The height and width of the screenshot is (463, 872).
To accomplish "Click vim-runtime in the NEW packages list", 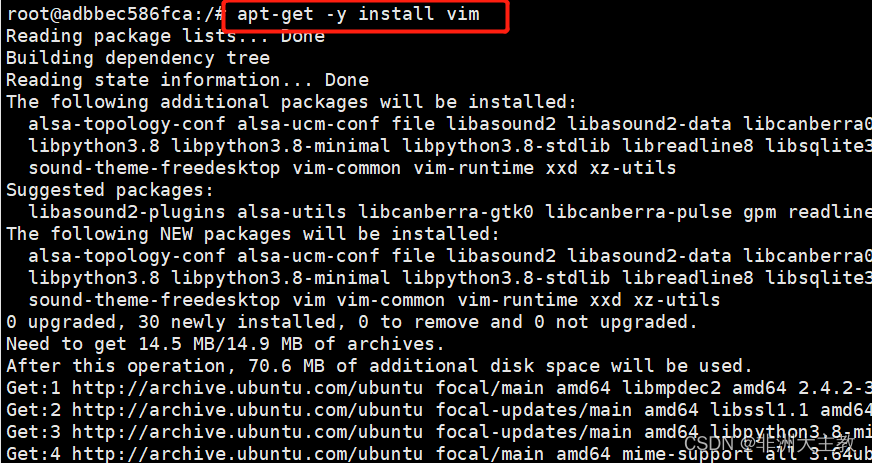I will (518, 300).
